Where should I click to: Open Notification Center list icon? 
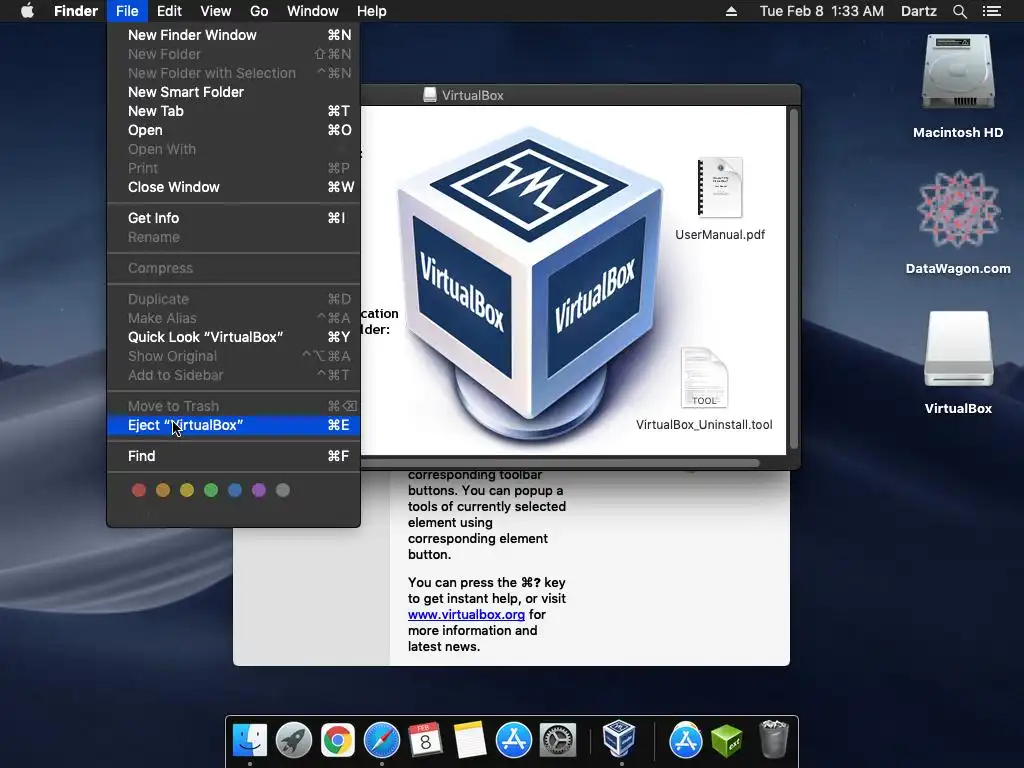(992, 11)
